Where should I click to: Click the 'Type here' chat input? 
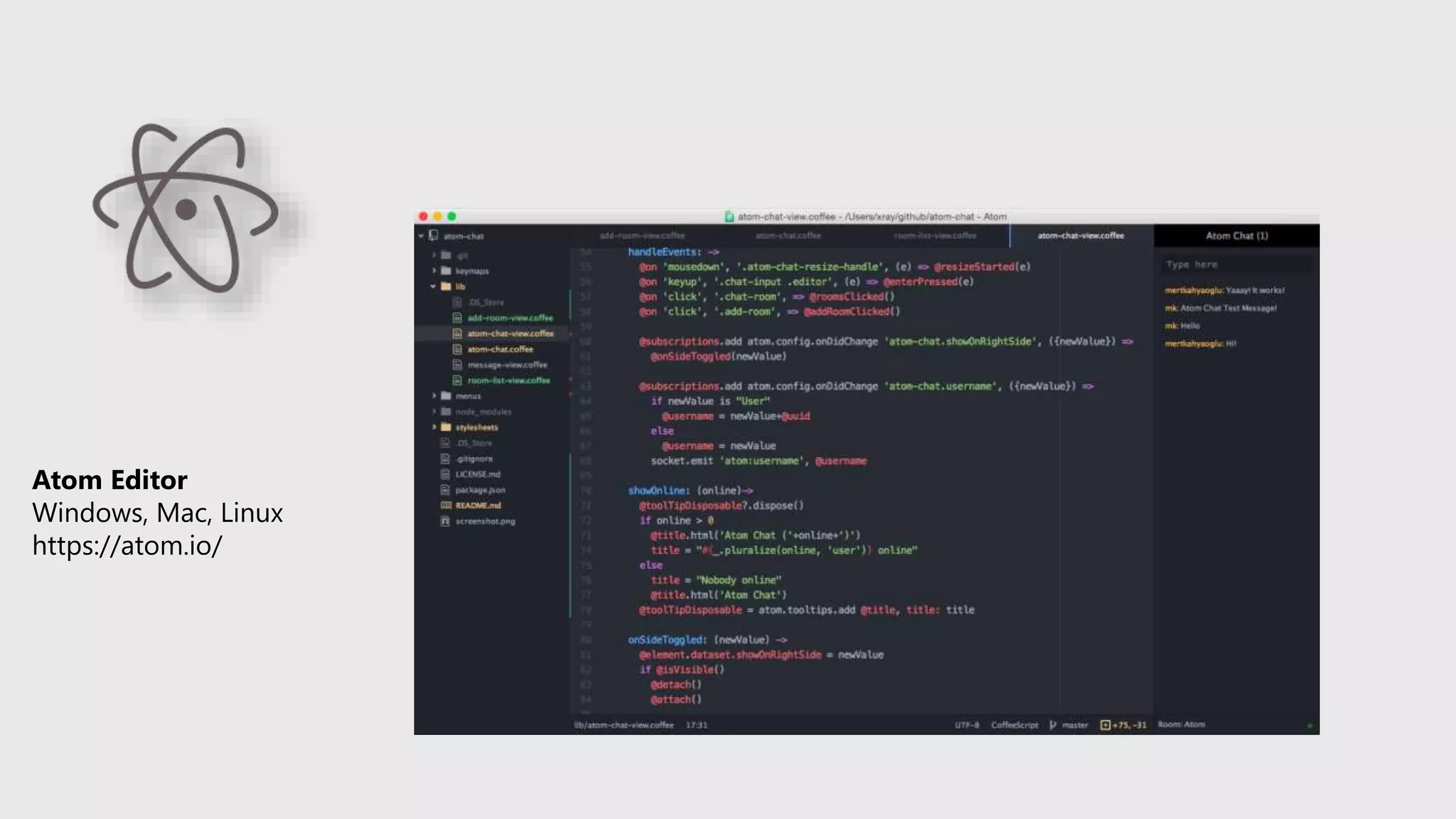1236,264
